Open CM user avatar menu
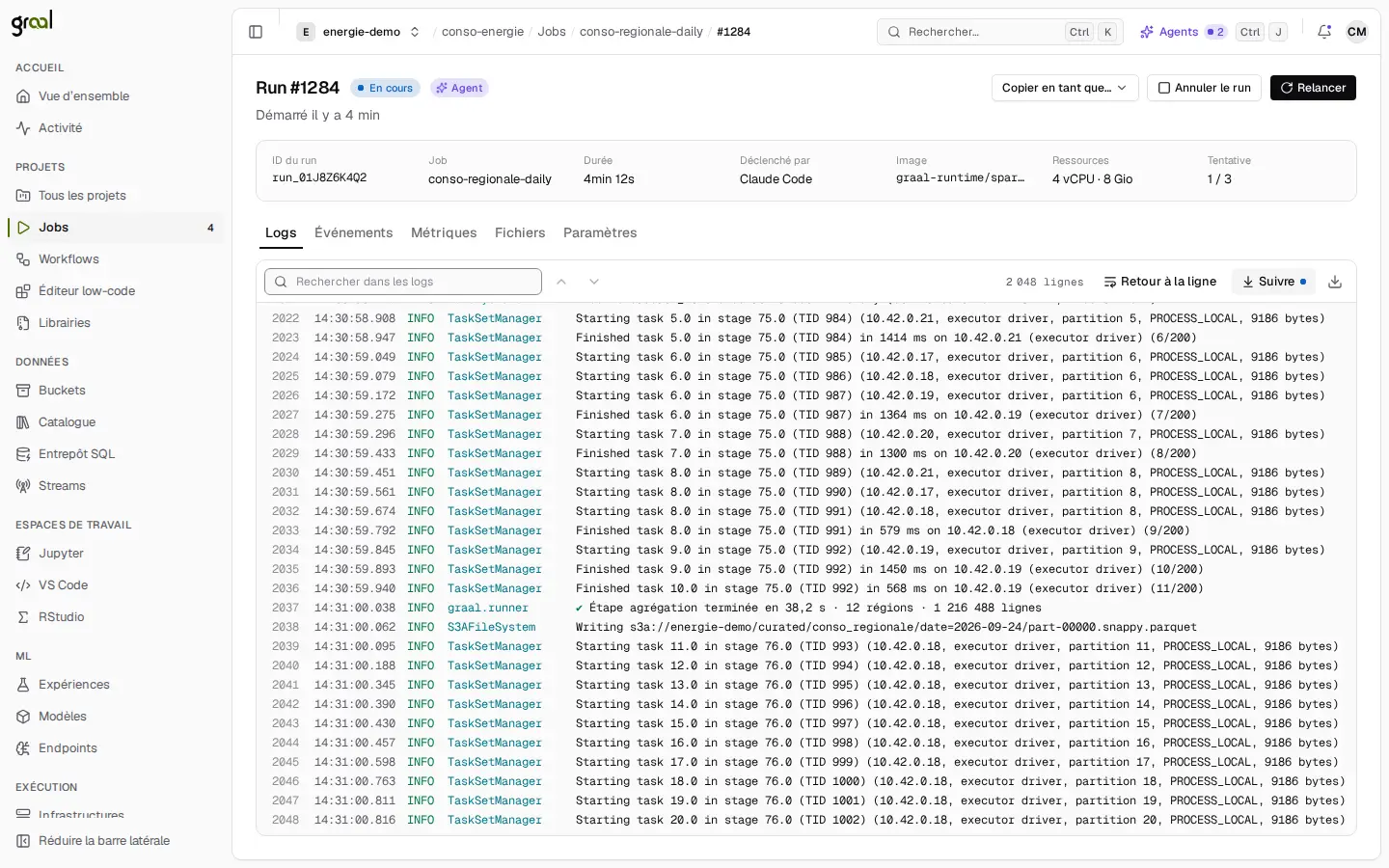1389x868 pixels. click(x=1357, y=32)
